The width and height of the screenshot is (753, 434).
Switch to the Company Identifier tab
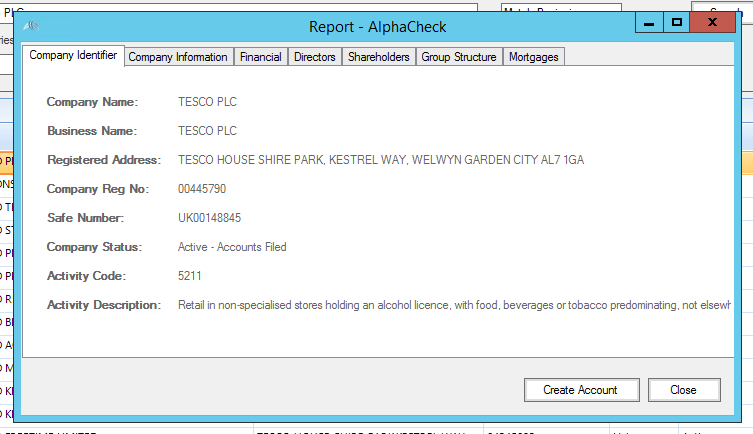point(73,56)
